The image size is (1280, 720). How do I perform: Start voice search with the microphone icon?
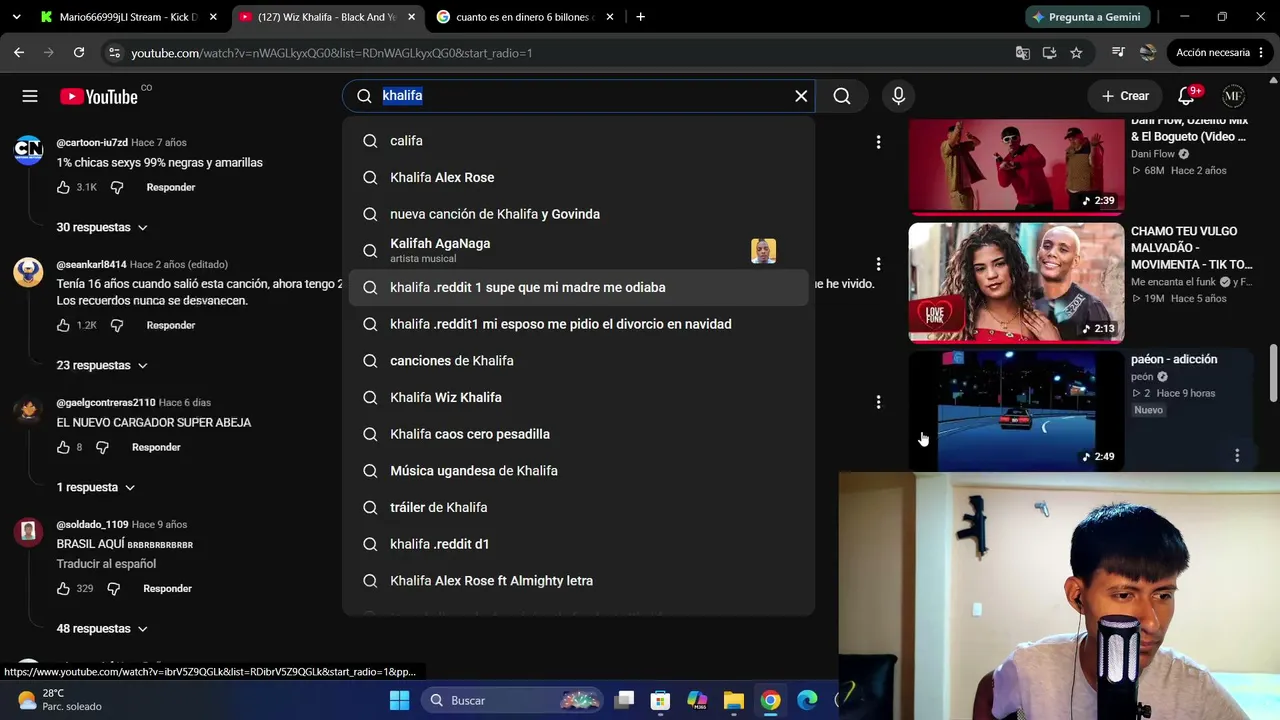[898, 96]
